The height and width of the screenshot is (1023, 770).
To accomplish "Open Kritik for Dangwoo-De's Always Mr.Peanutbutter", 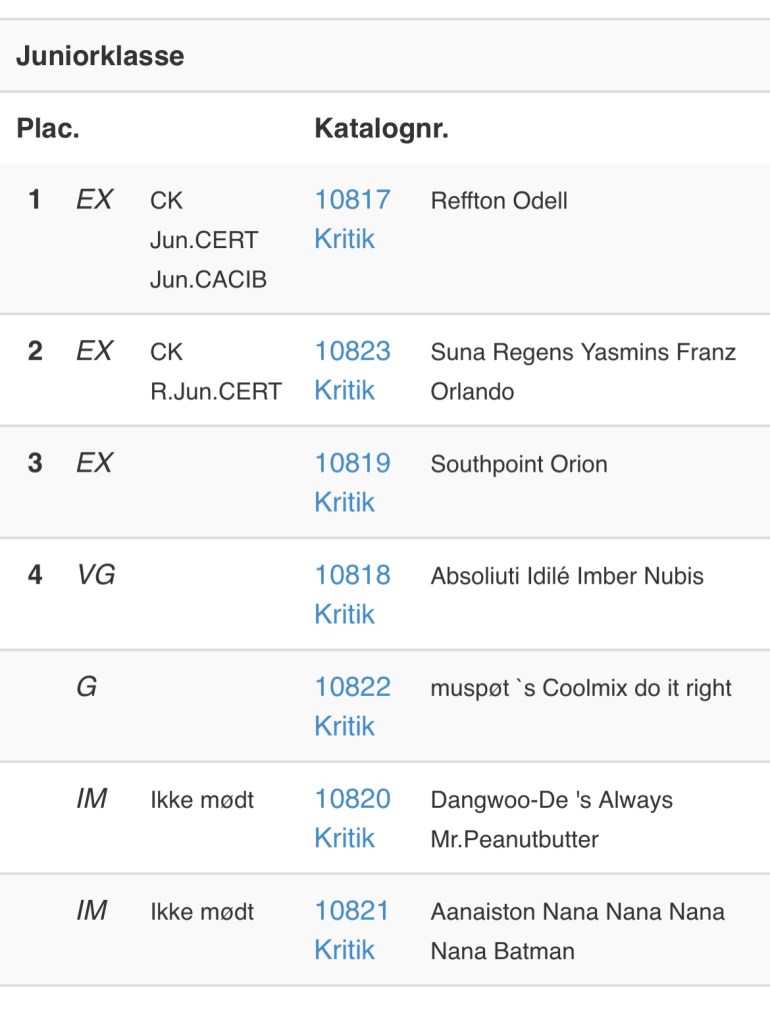I will pos(344,839).
